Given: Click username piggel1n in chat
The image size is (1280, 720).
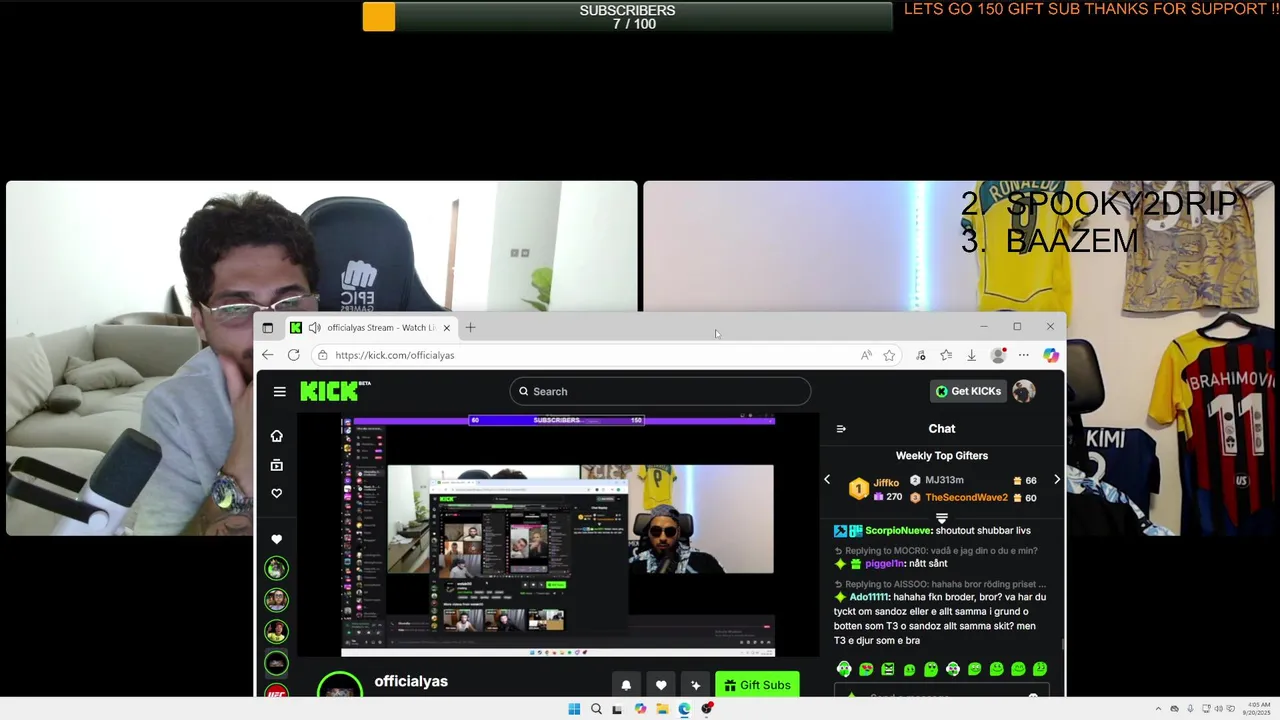Looking at the screenshot, I should click(x=885, y=564).
